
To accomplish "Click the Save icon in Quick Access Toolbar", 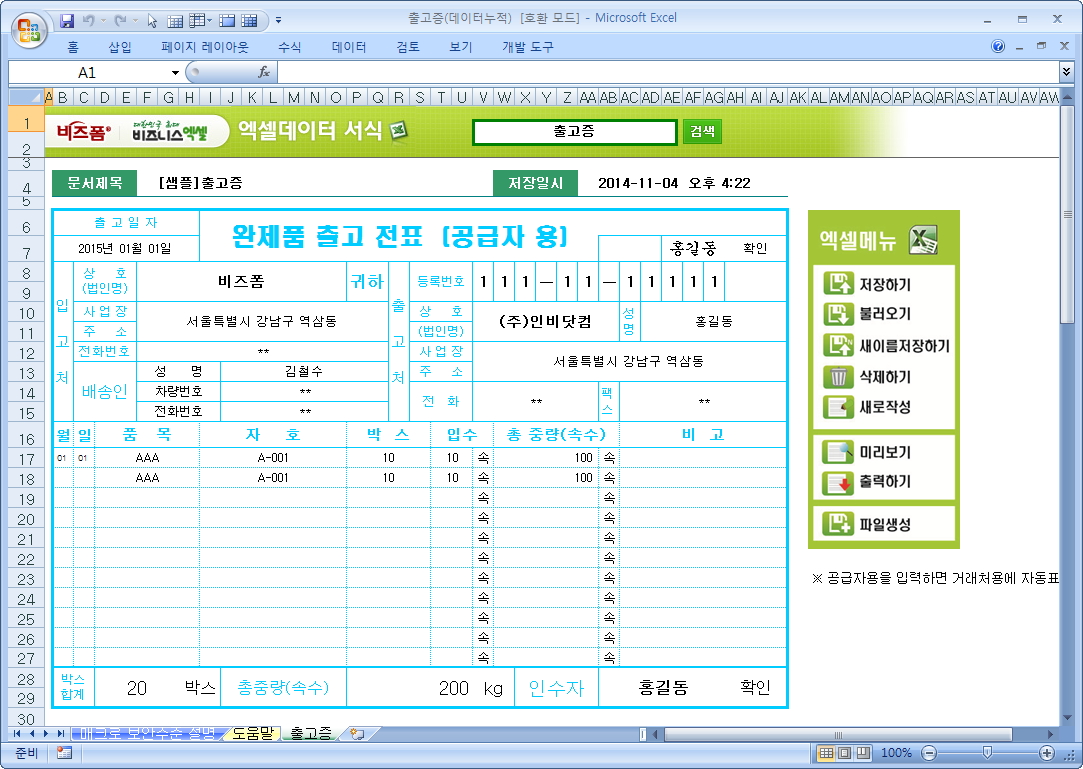I will (67, 19).
